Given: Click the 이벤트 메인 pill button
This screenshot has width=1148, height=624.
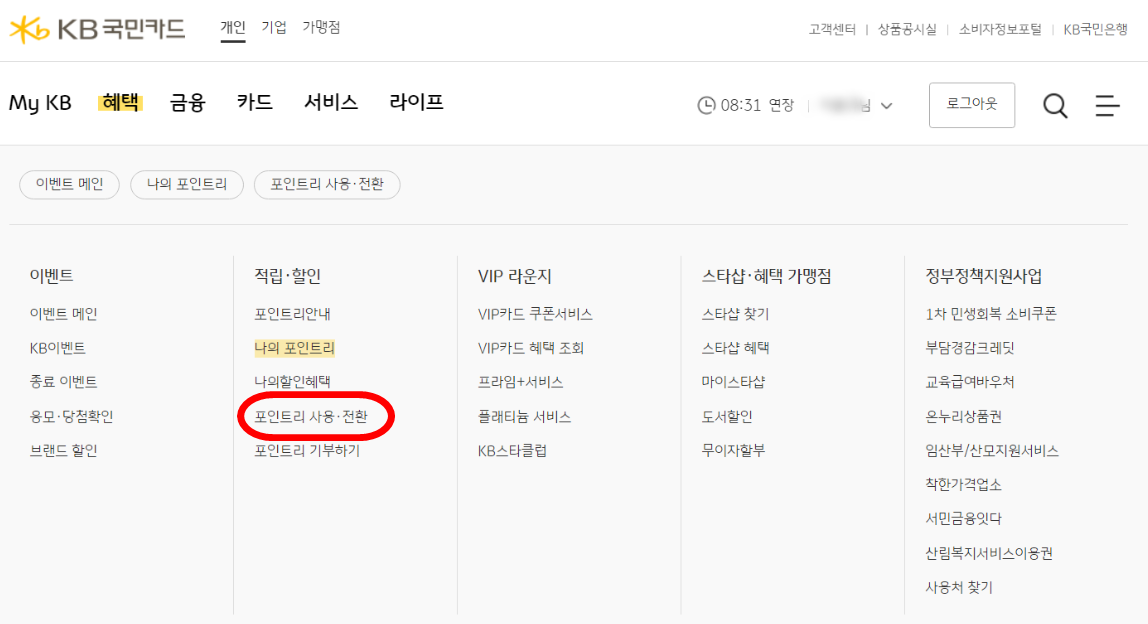Looking at the screenshot, I should click(x=70, y=184).
